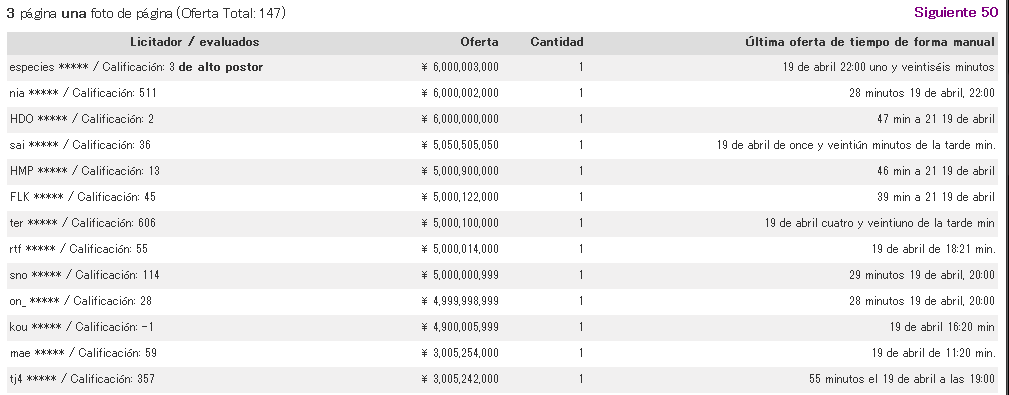Select the HDO ***** bidder entry
The image size is (1009, 395).
coord(82,119)
